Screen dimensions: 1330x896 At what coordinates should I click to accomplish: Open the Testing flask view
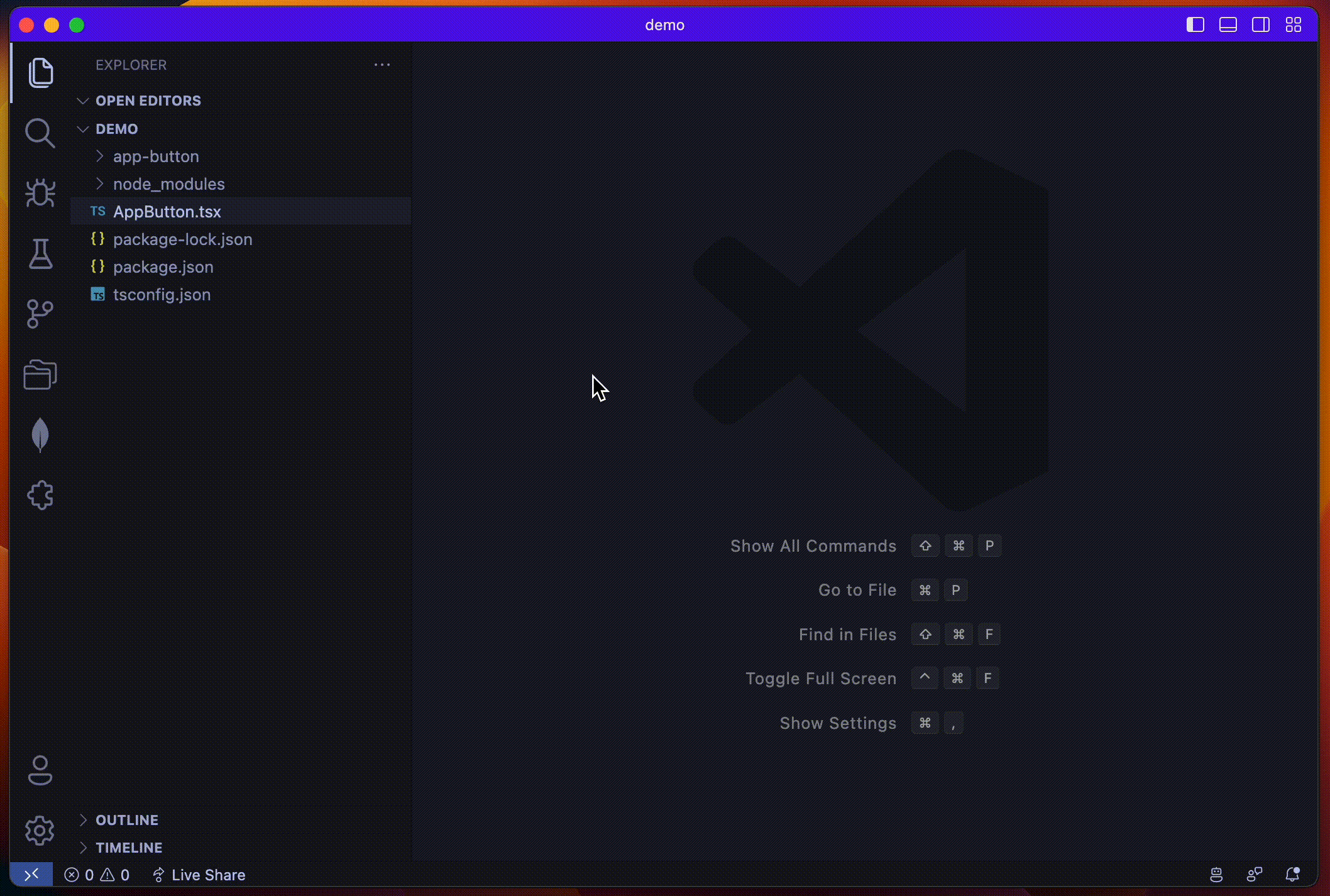point(40,253)
